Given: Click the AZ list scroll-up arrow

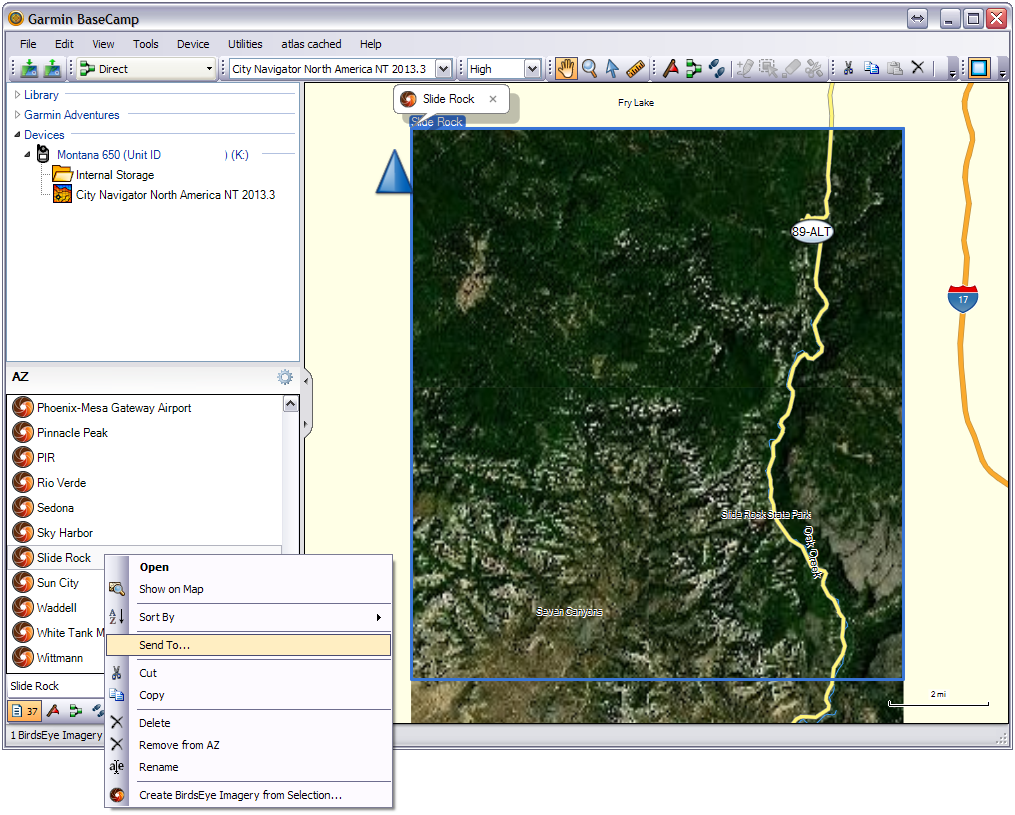Looking at the screenshot, I should point(291,404).
